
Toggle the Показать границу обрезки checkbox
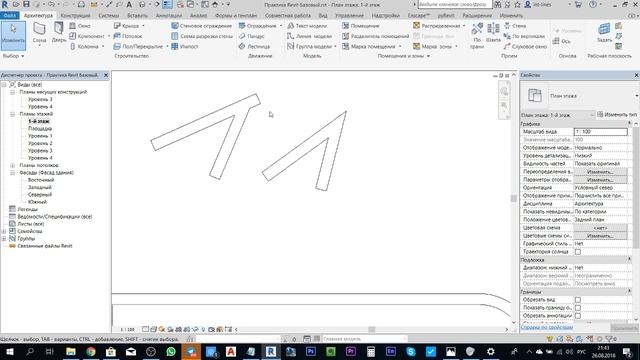578,308
